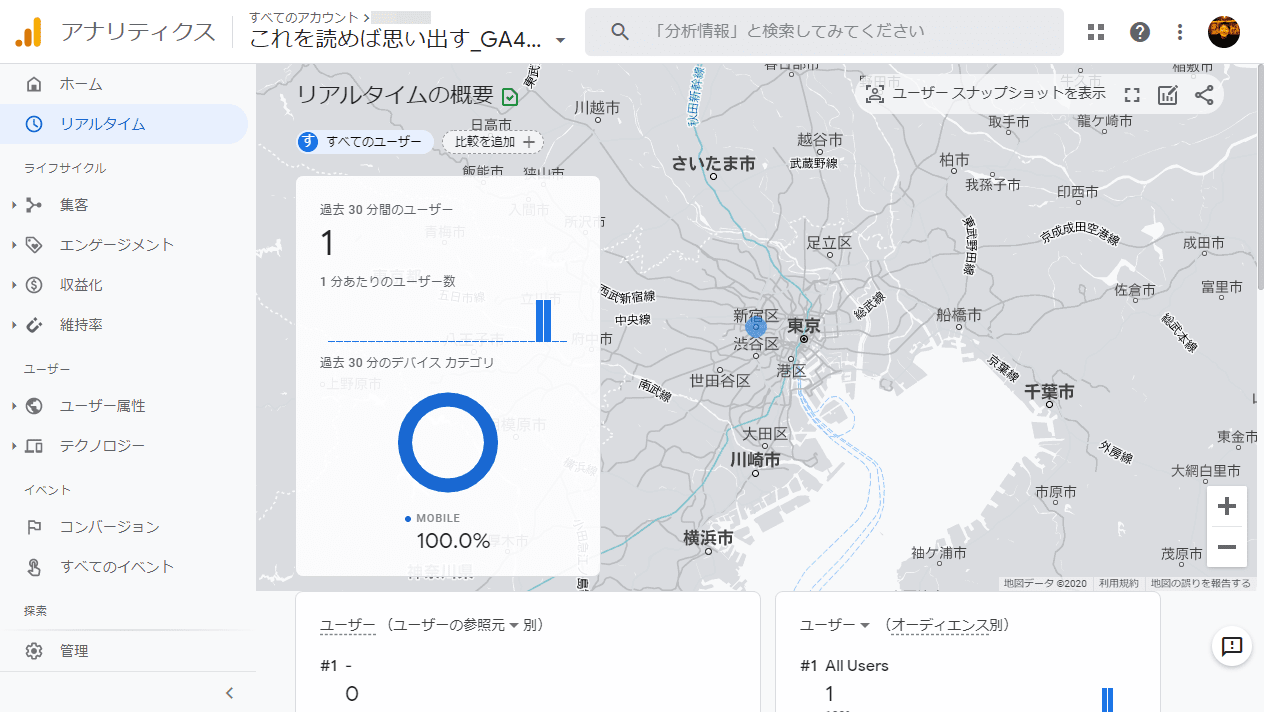Viewport: 1264px width, 712px height.
Task: Click the リアルタイムの概要 report title
Action: [x=395, y=95]
